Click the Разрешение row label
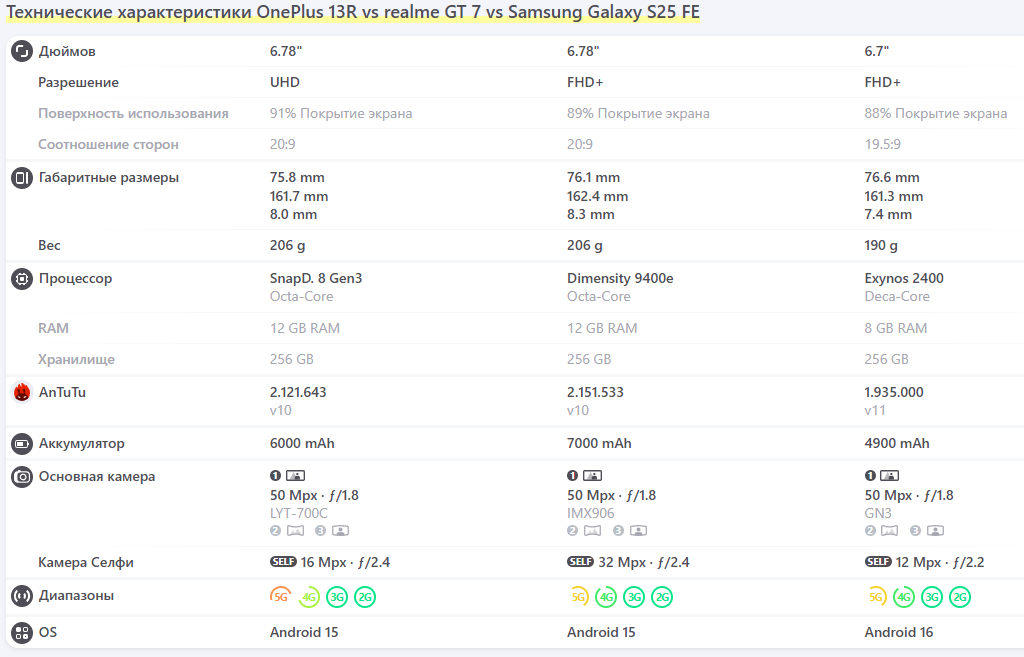 pyautogui.click(x=78, y=82)
